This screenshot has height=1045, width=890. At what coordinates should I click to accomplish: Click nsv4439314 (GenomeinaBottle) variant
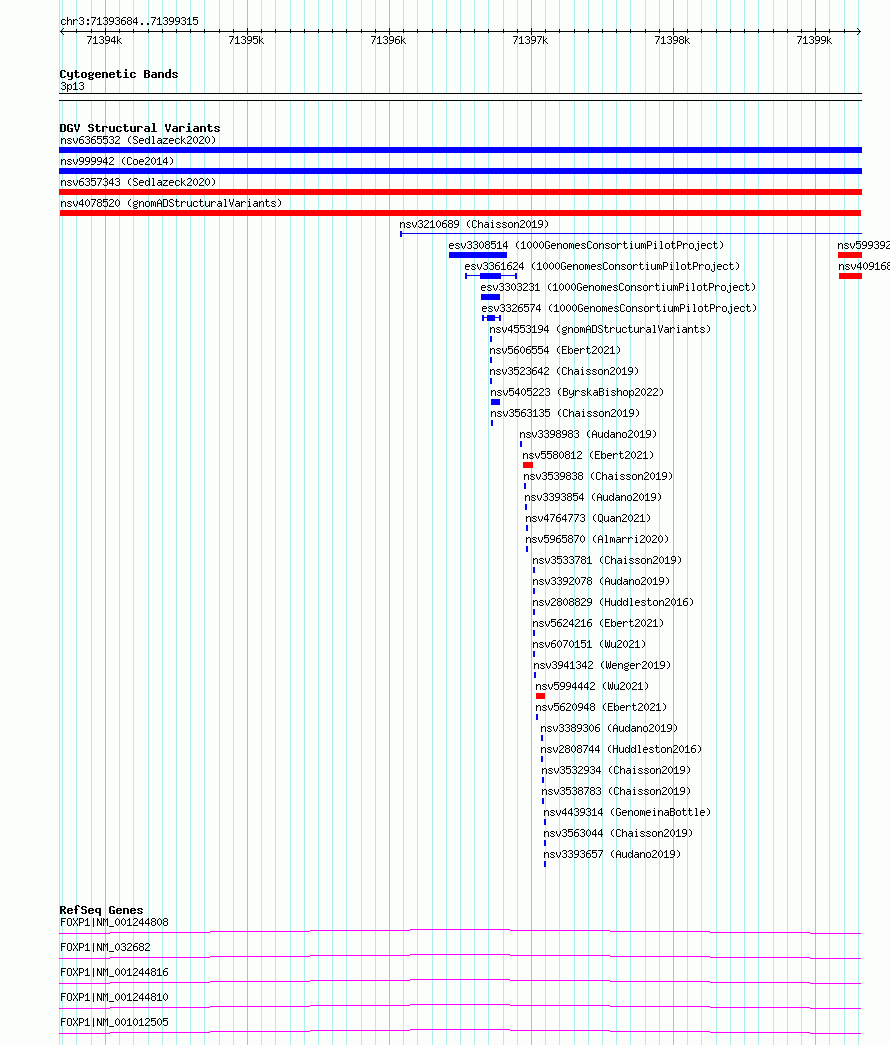(627, 812)
